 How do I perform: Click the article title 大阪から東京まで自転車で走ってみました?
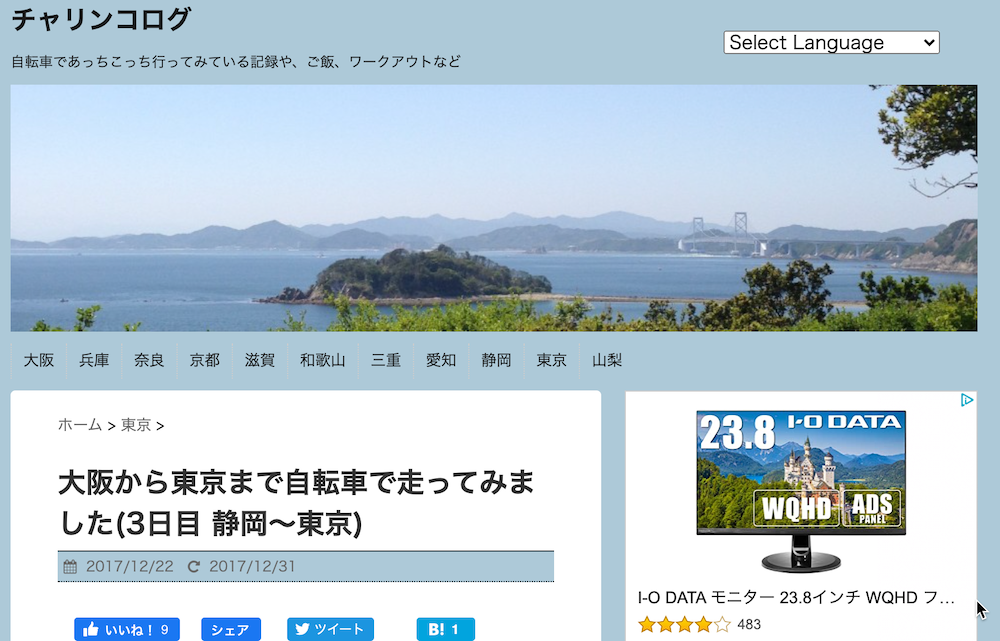[x=297, y=503]
